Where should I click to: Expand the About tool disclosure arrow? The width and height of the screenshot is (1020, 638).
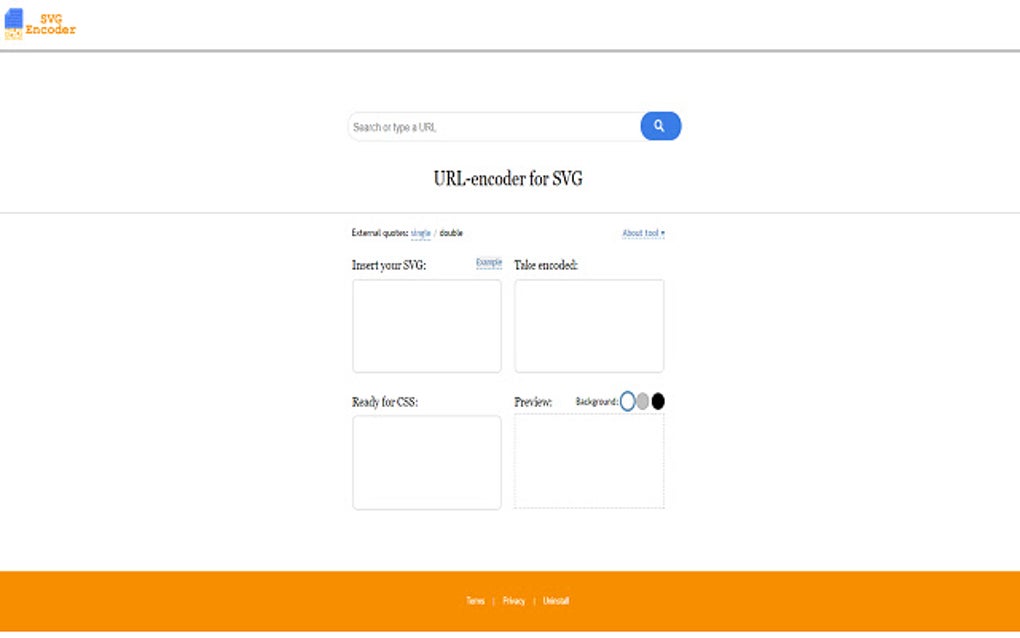(663, 232)
